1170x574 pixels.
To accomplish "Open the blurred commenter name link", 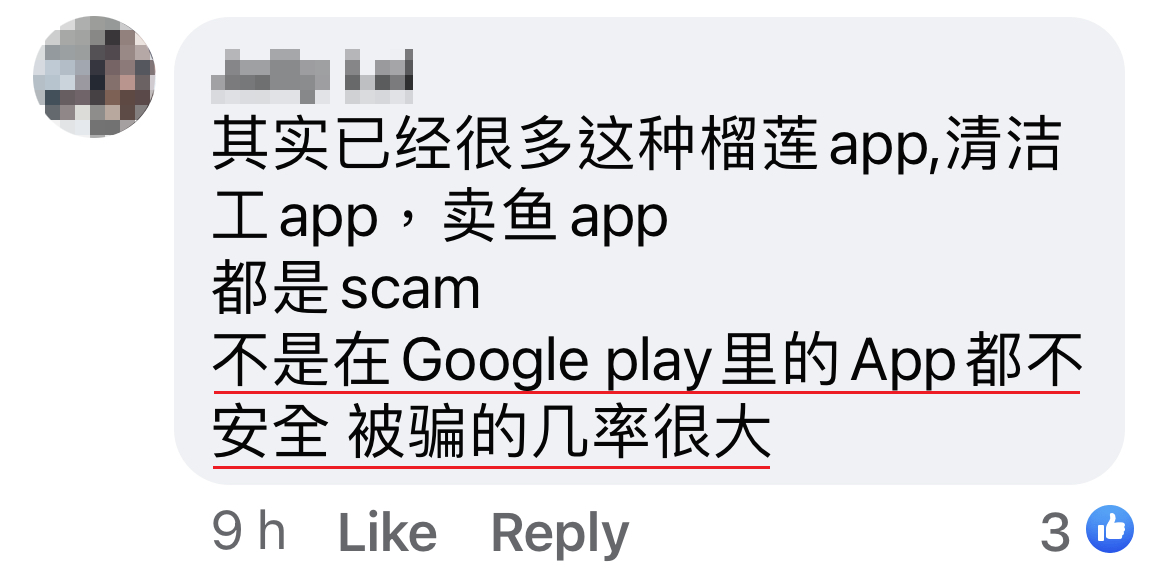I will pos(312,76).
